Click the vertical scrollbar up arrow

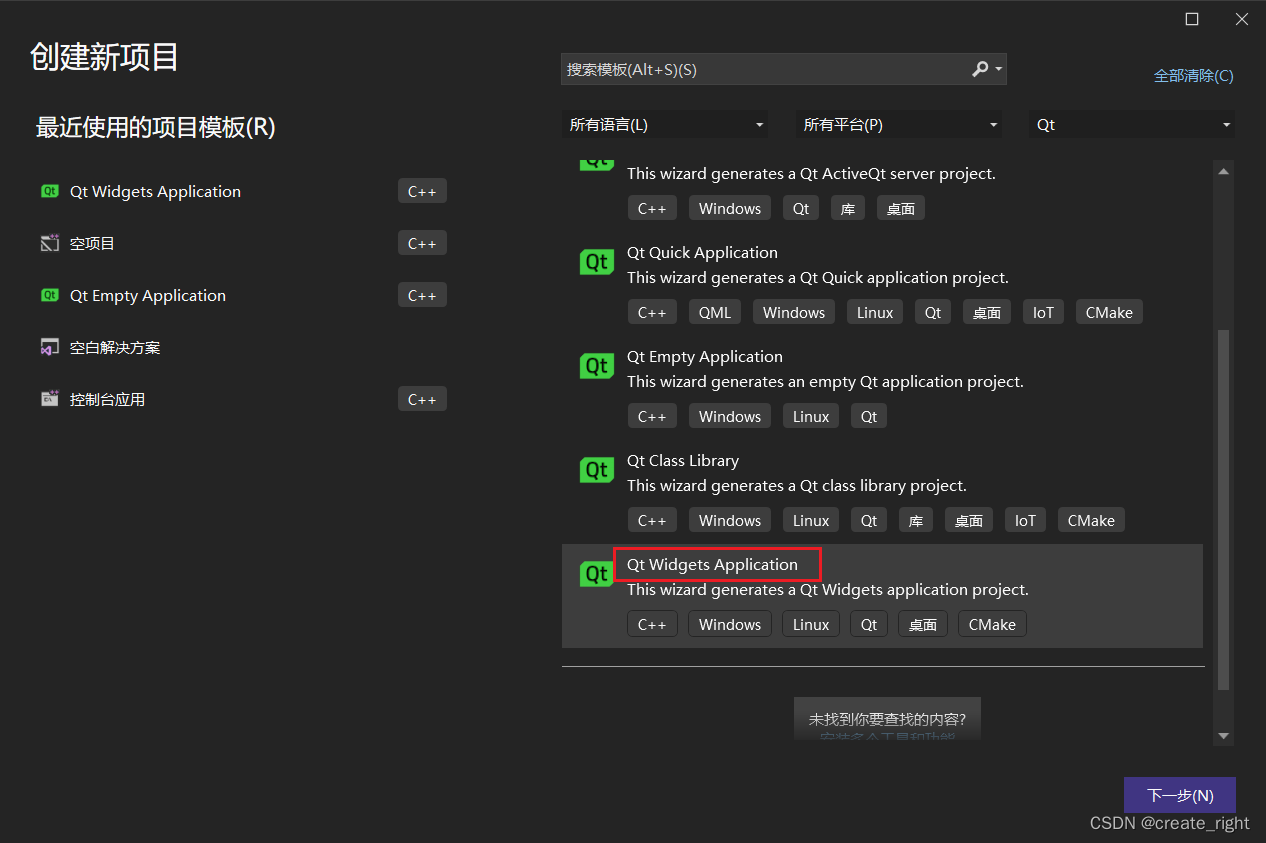pyautogui.click(x=1223, y=171)
